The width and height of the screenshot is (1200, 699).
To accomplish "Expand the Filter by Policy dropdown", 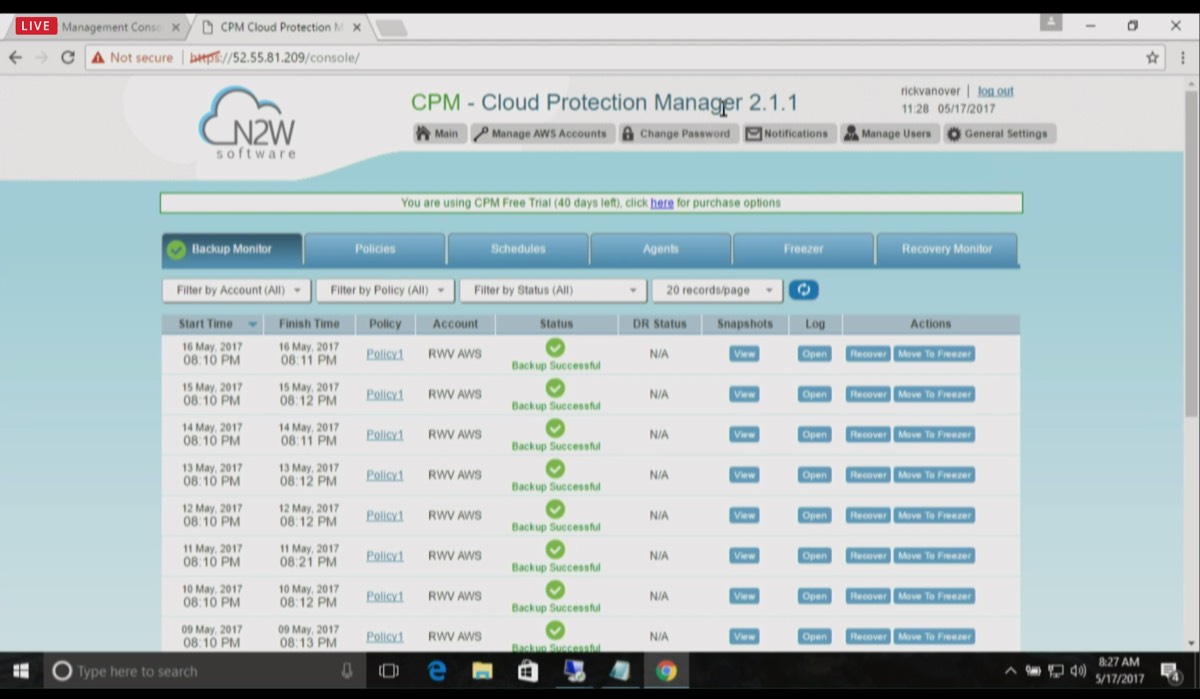I will pyautogui.click(x=386, y=290).
